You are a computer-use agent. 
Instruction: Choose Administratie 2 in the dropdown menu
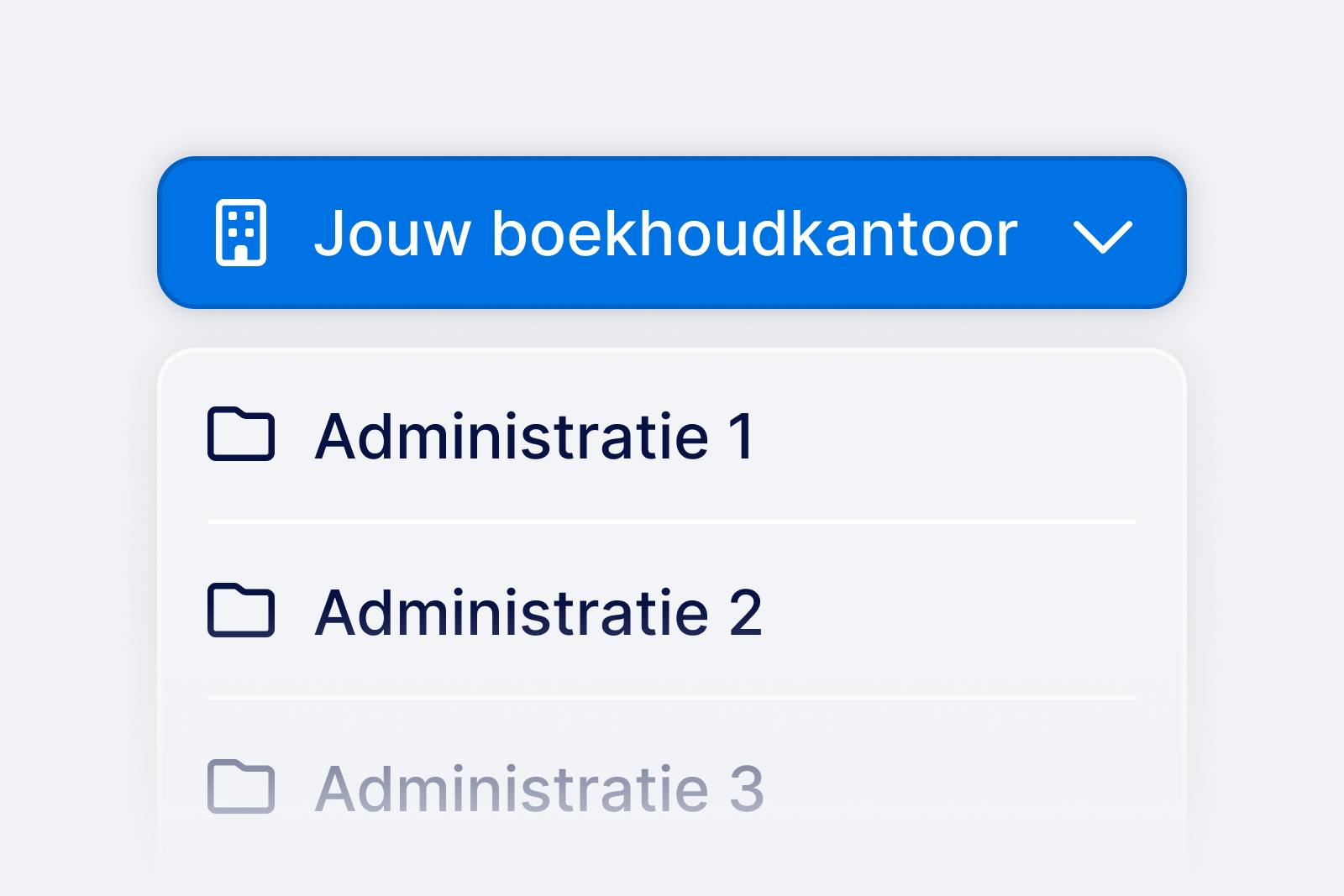point(538,611)
